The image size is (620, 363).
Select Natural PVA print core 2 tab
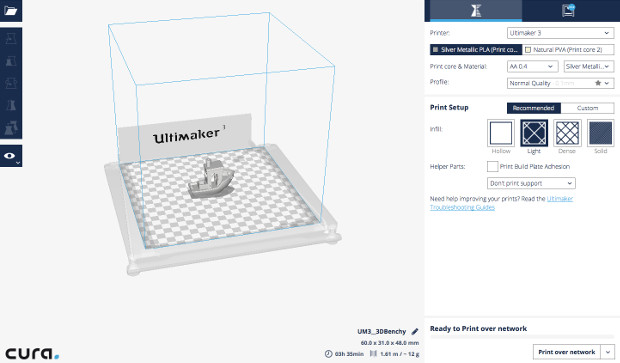568,49
